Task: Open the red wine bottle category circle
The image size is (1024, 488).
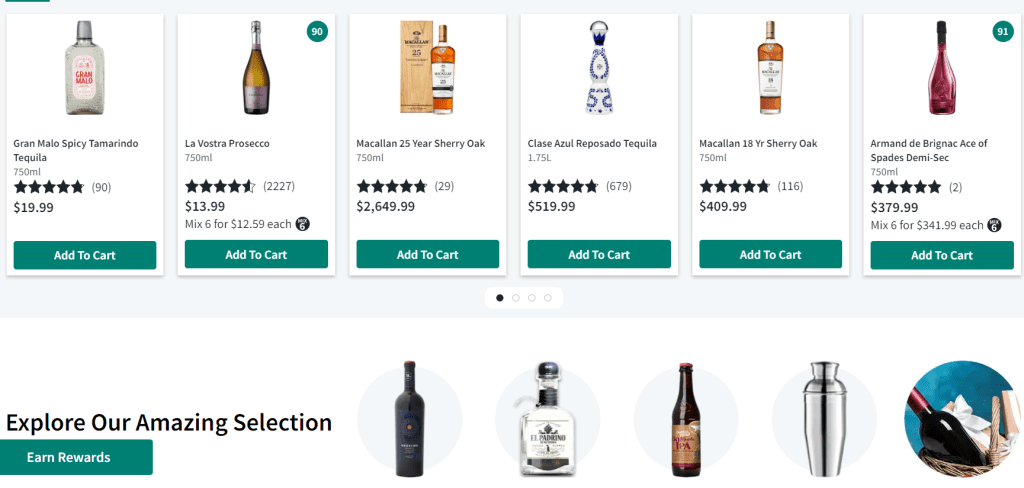Action: coord(410,419)
